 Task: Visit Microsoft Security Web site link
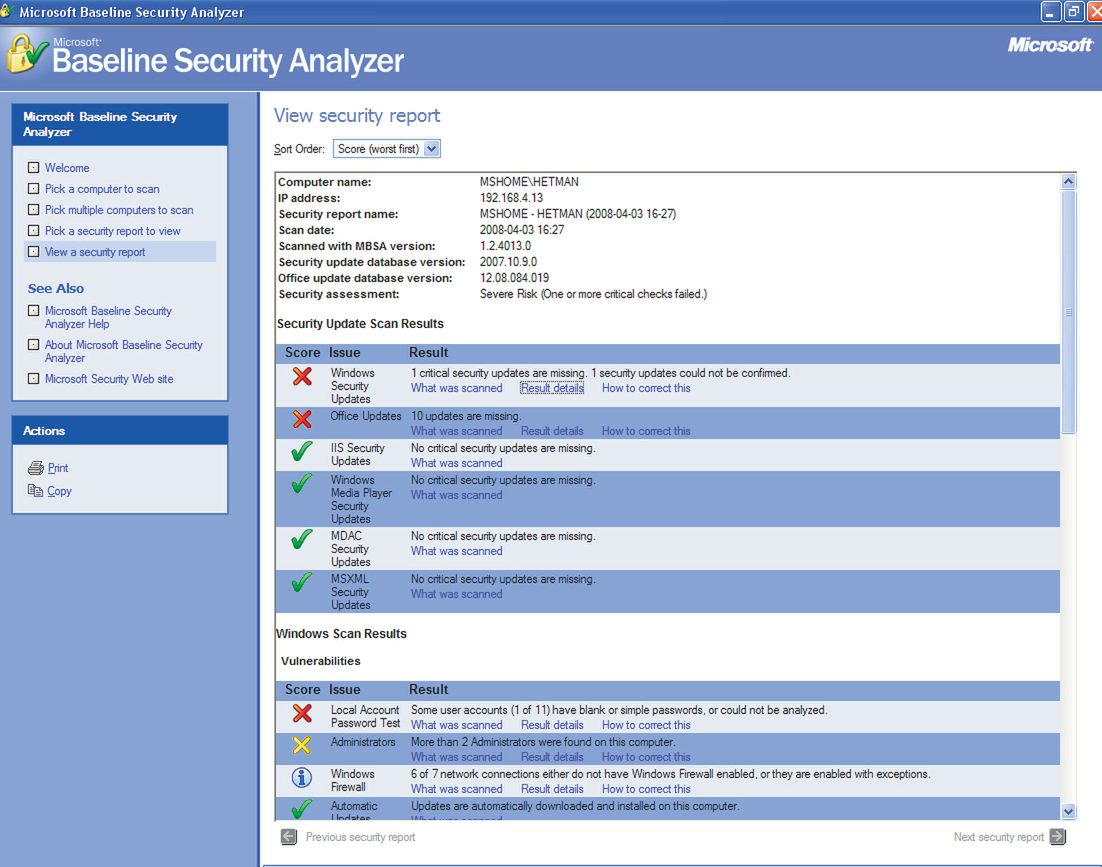[x=109, y=379]
